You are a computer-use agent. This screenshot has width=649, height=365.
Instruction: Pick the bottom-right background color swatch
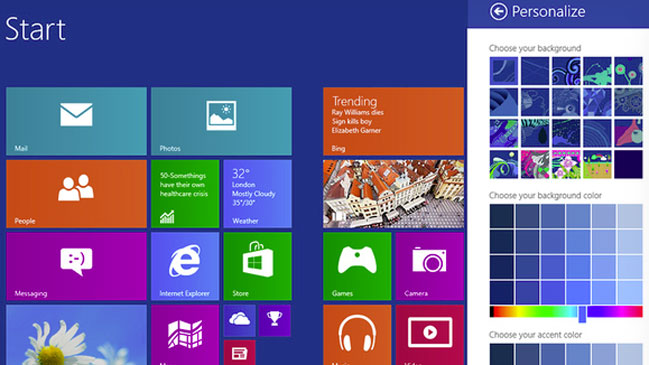[x=630, y=293]
